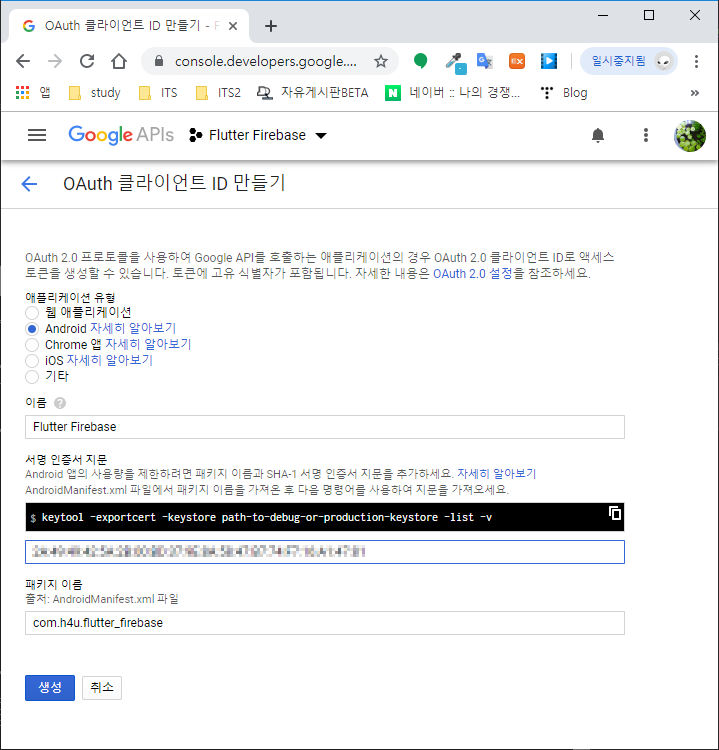The width and height of the screenshot is (719, 750).
Task: Click the SHA-1 fingerprint input field
Action: 325,552
